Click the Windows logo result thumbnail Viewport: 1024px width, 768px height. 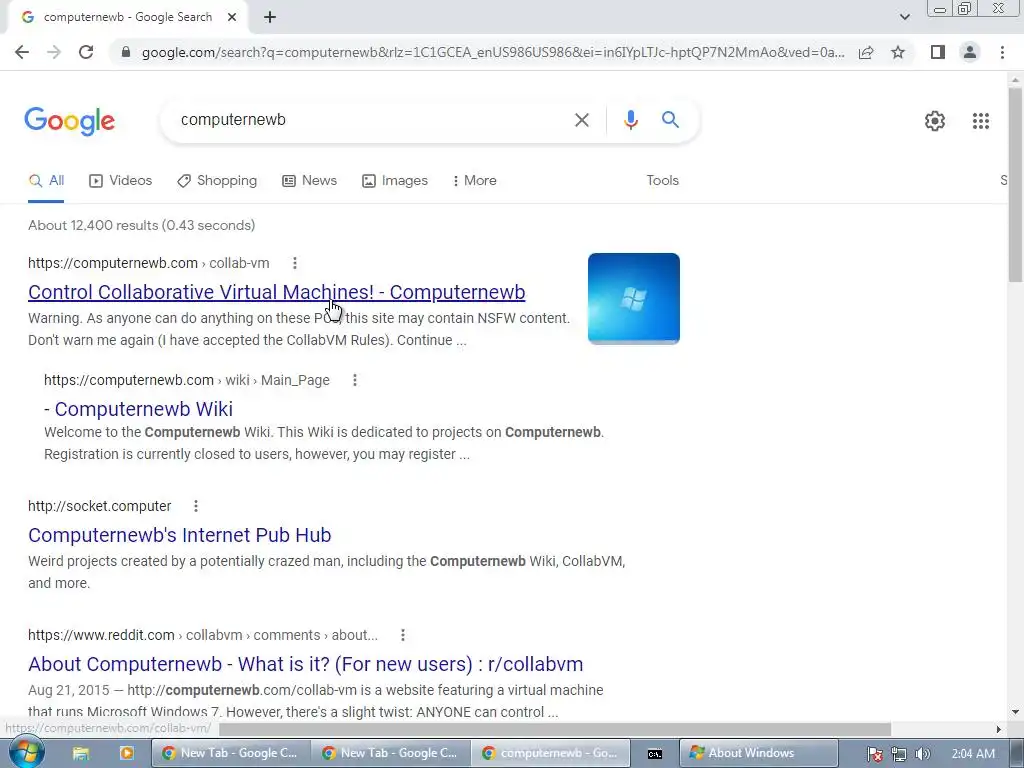633,298
